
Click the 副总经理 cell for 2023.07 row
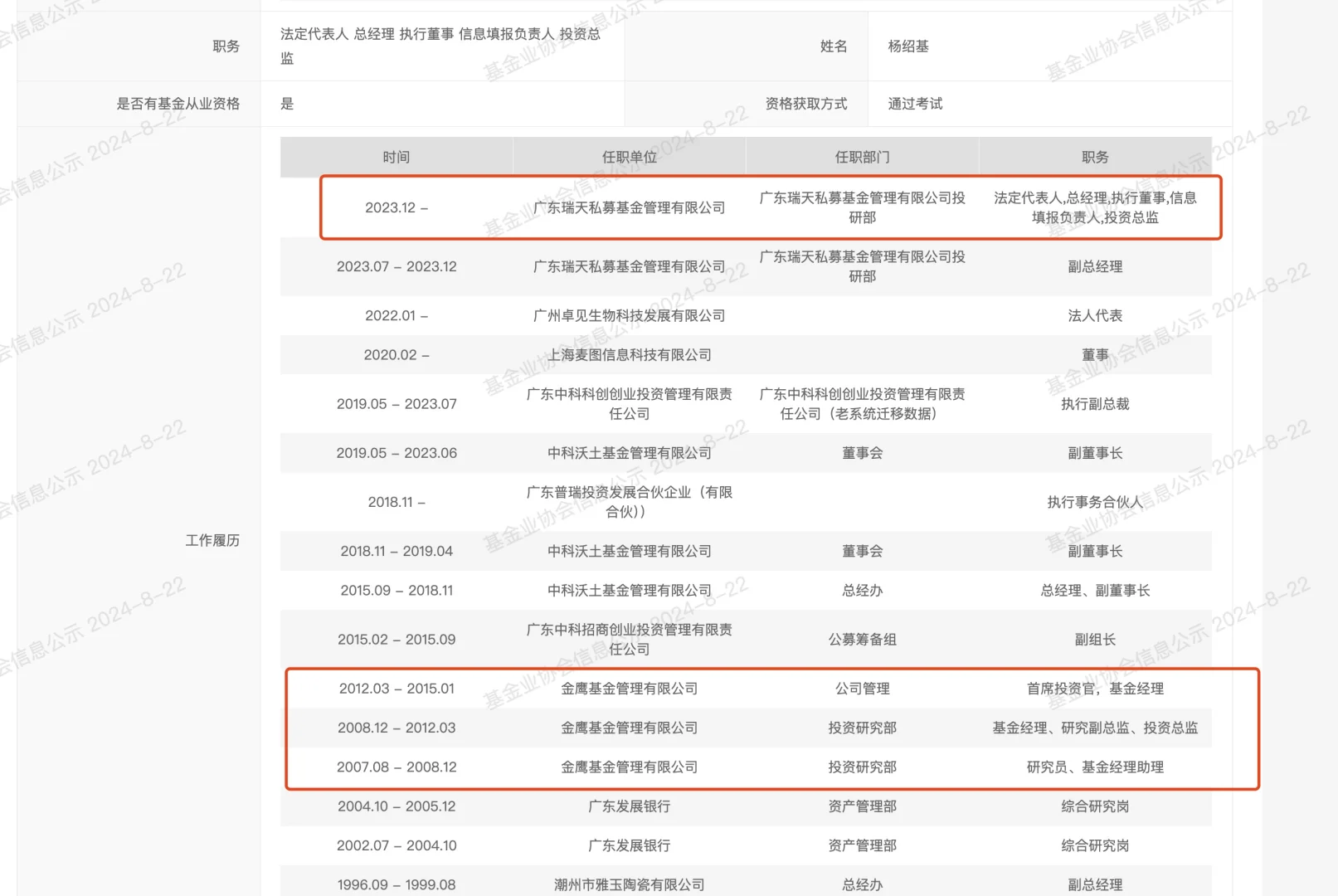click(1095, 266)
